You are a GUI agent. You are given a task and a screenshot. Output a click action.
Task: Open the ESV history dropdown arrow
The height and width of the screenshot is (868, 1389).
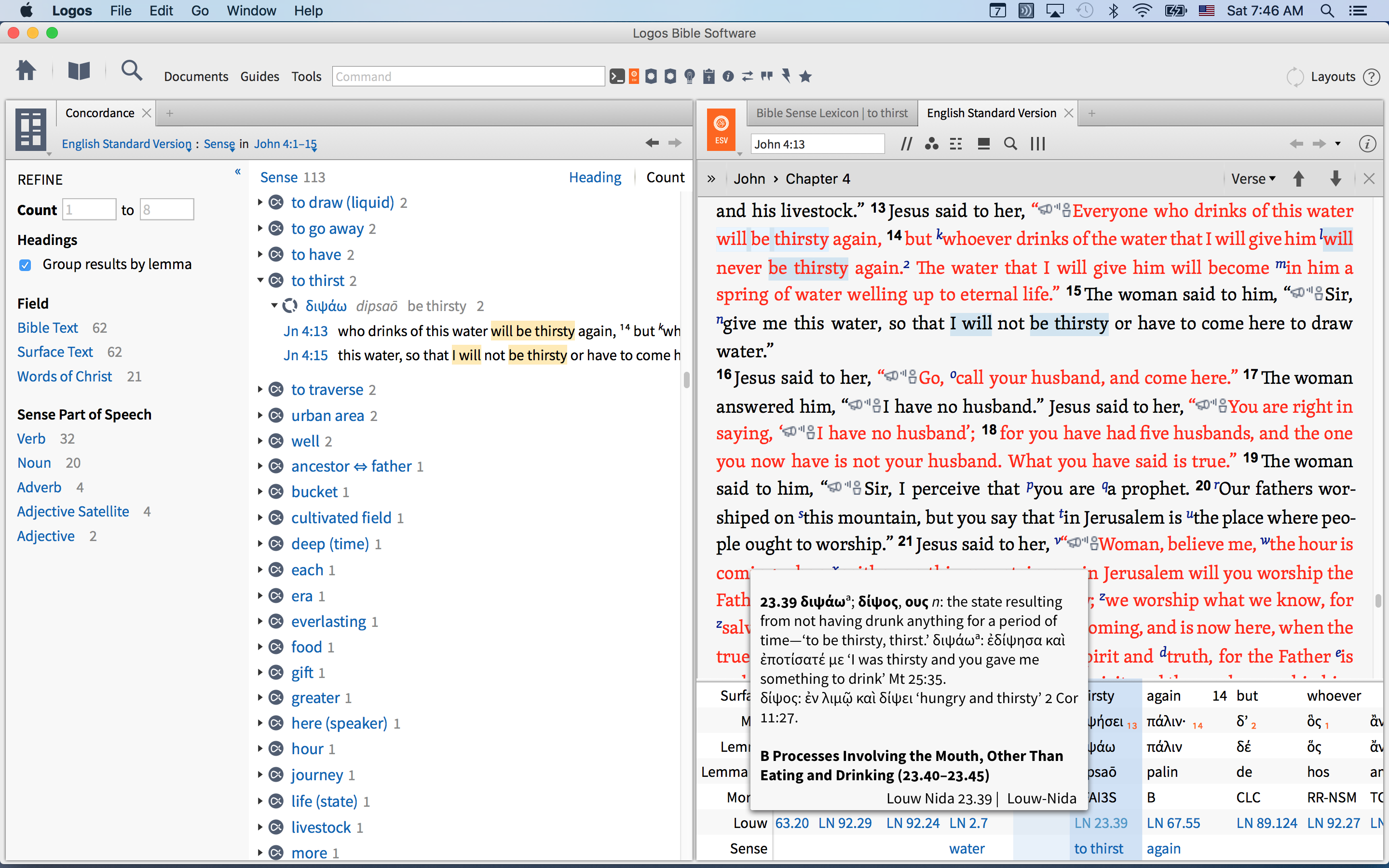(1338, 144)
